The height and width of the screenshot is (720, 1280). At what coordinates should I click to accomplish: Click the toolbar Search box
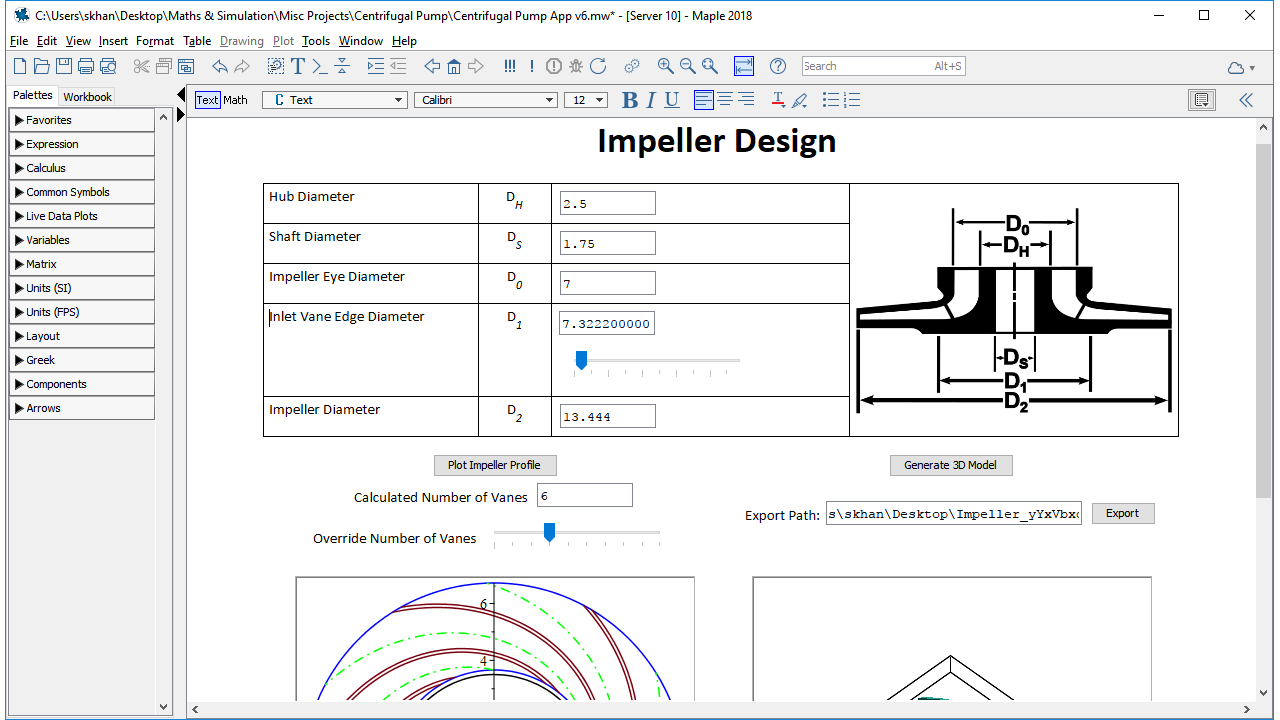pos(883,66)
